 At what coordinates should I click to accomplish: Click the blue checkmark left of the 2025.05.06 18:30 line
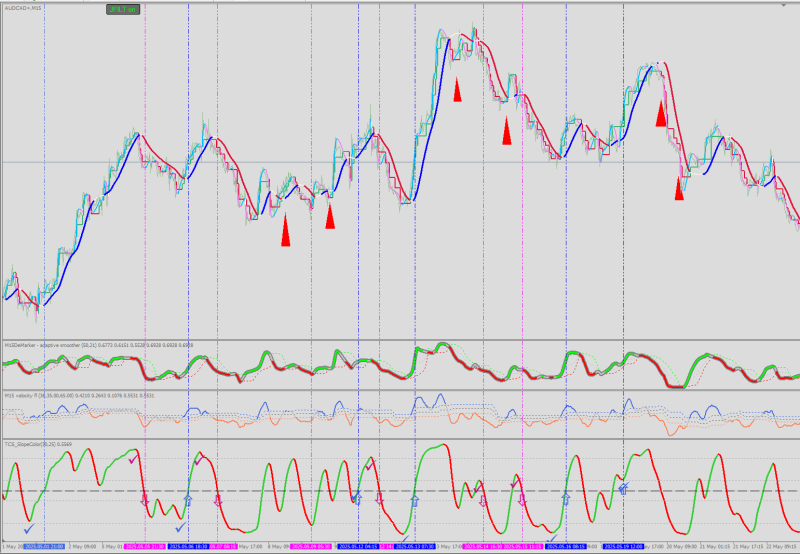[180, 527]
